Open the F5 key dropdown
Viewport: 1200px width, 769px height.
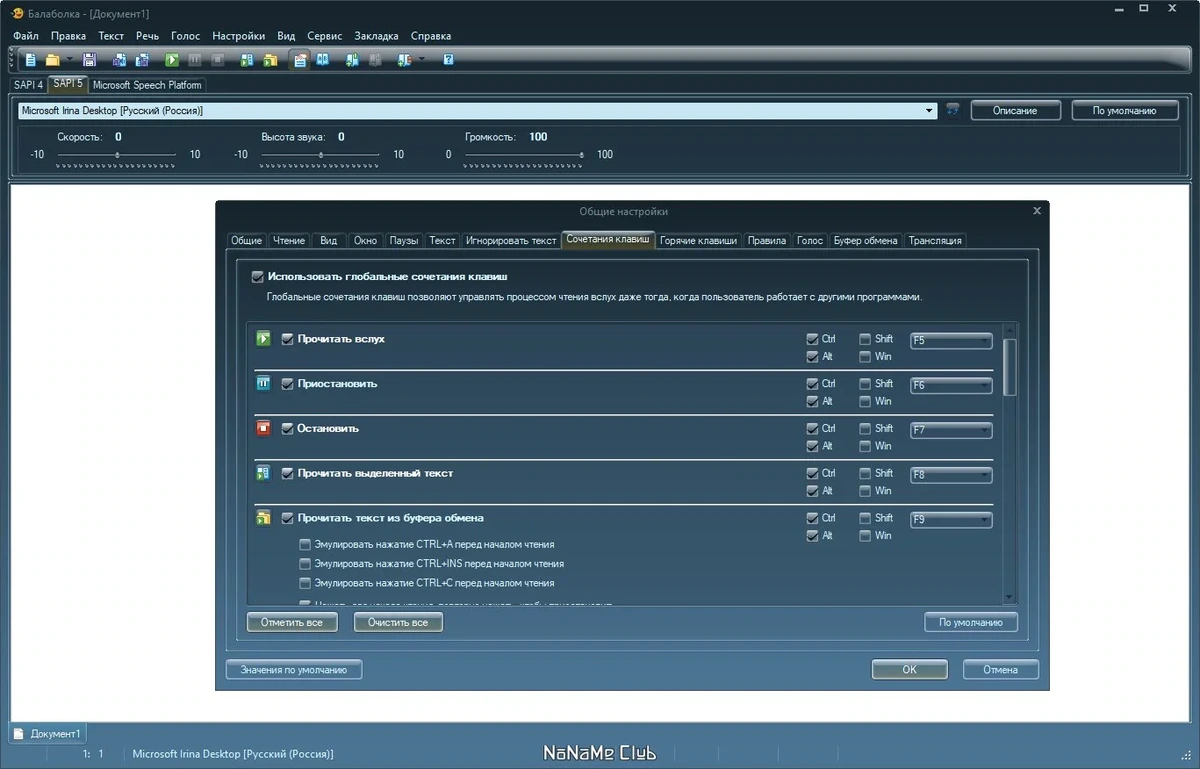[951, 340]
